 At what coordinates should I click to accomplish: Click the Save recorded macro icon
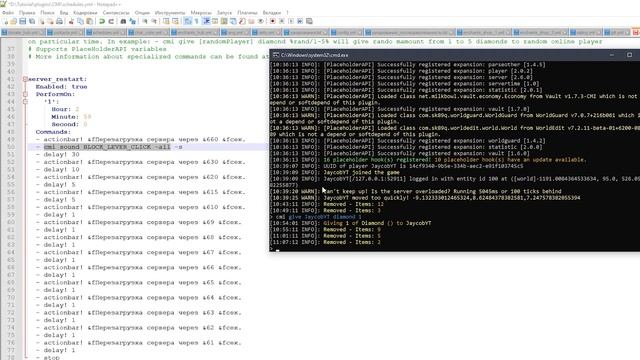pyautogui.click(x=309, y=21)
